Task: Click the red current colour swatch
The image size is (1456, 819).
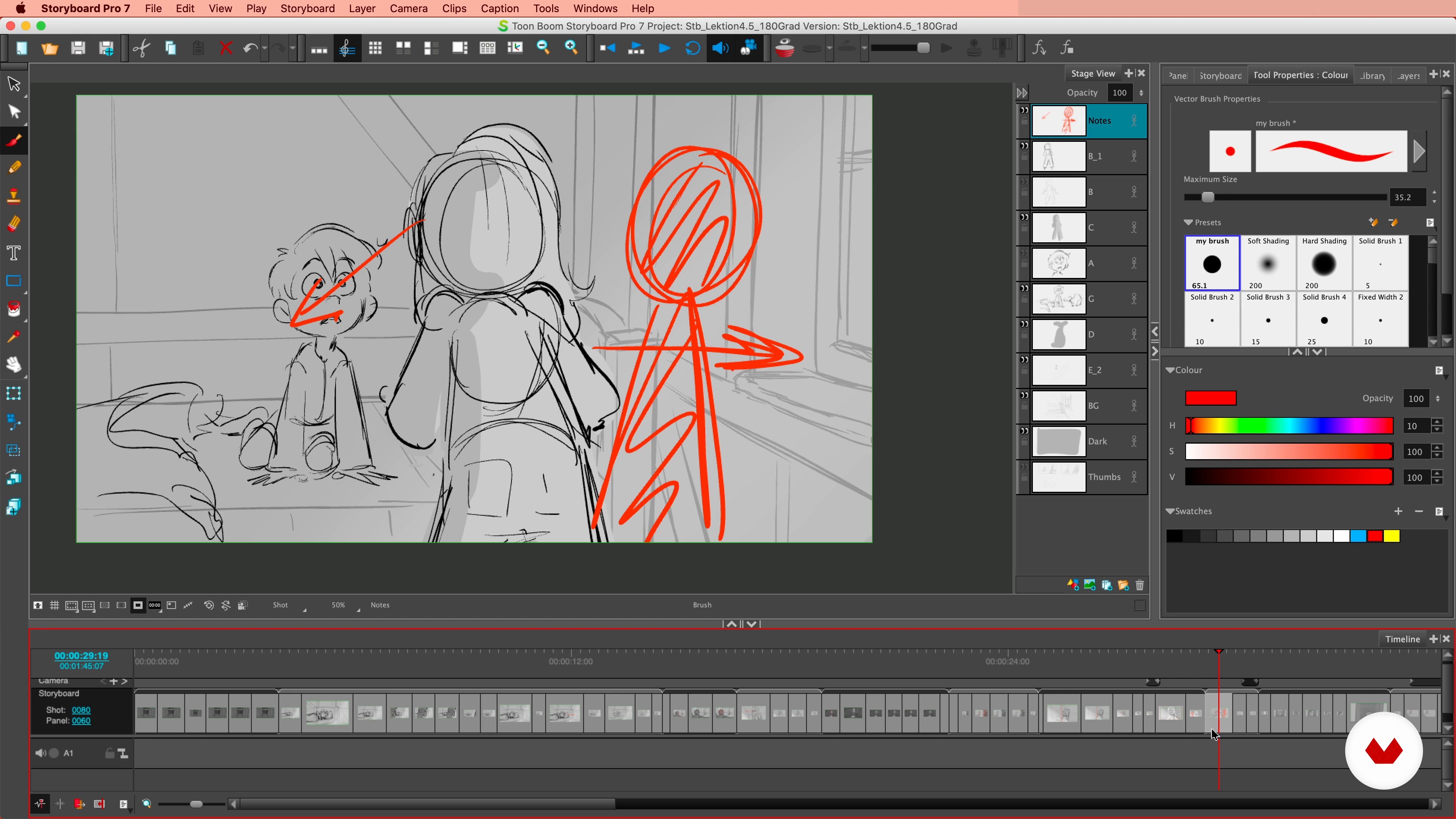Action: (1211, 398)
